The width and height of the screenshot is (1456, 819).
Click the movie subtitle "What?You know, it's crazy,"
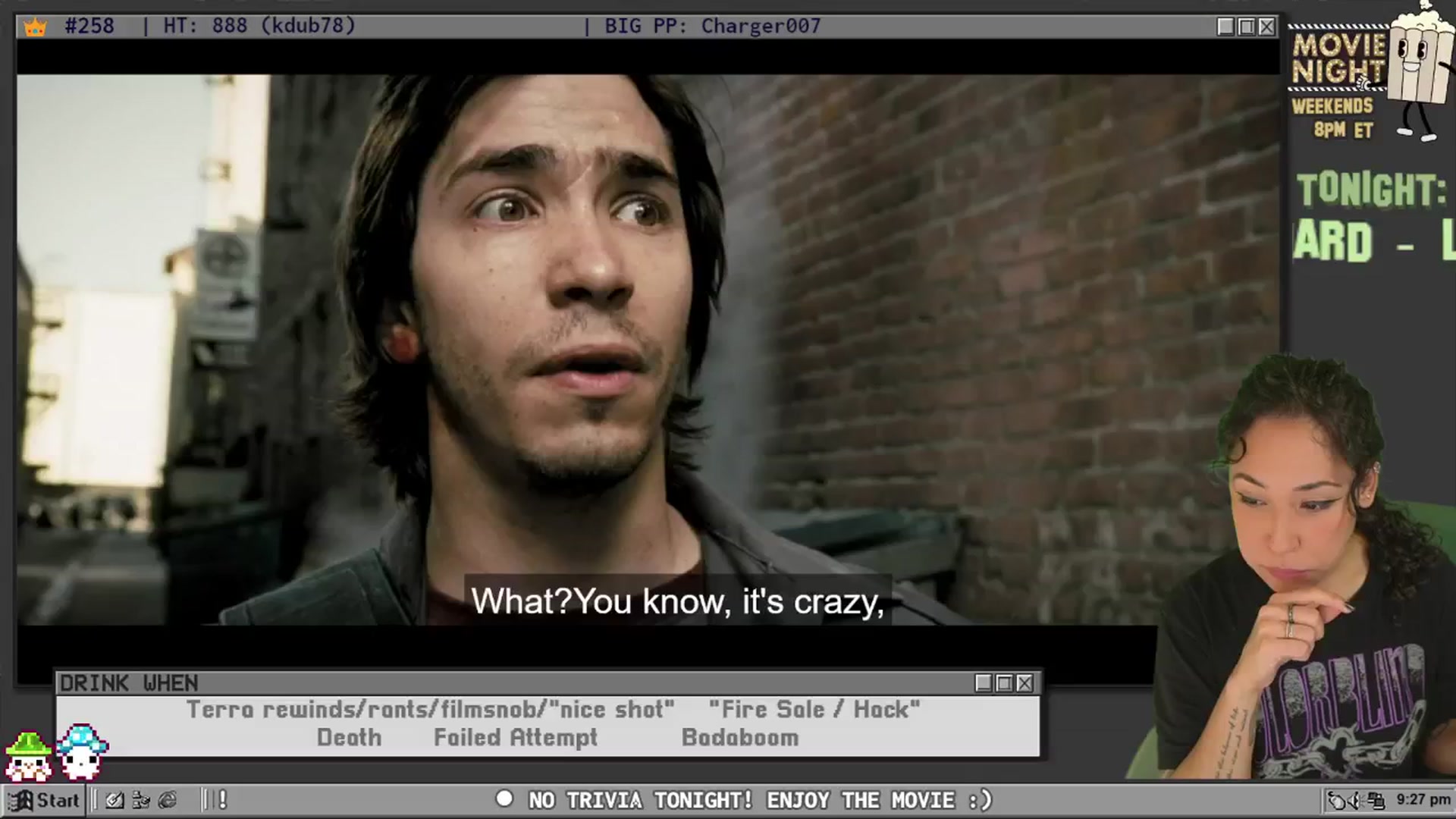(x=678, y=601)
